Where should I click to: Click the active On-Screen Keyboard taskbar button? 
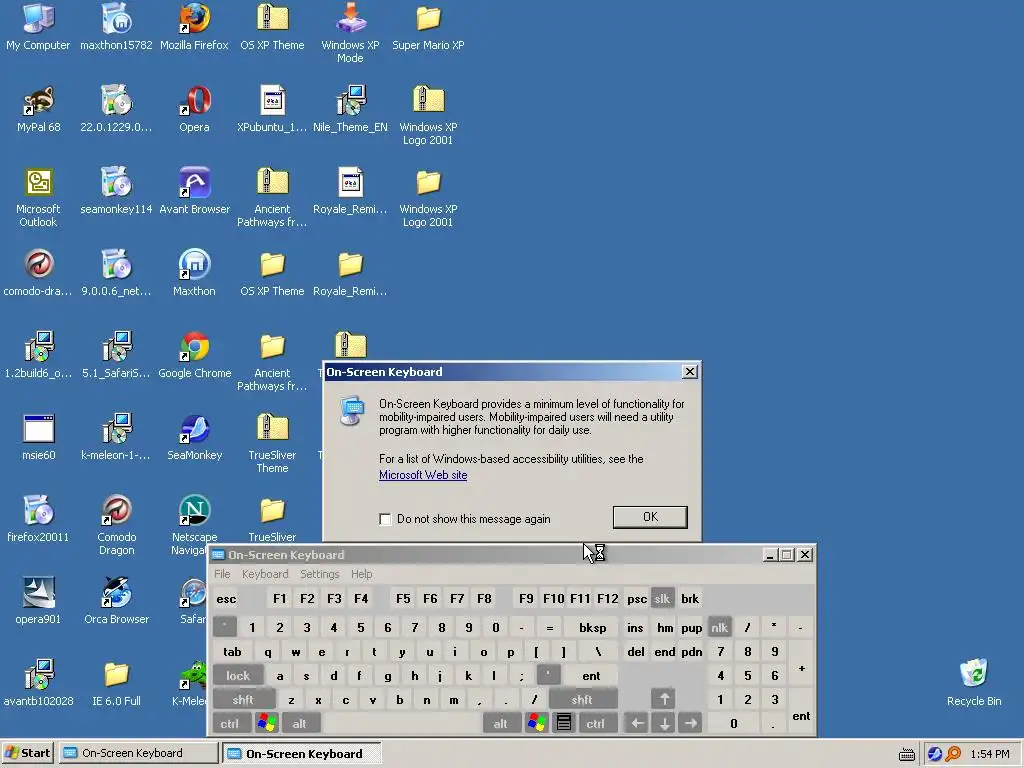pos(302,753)
